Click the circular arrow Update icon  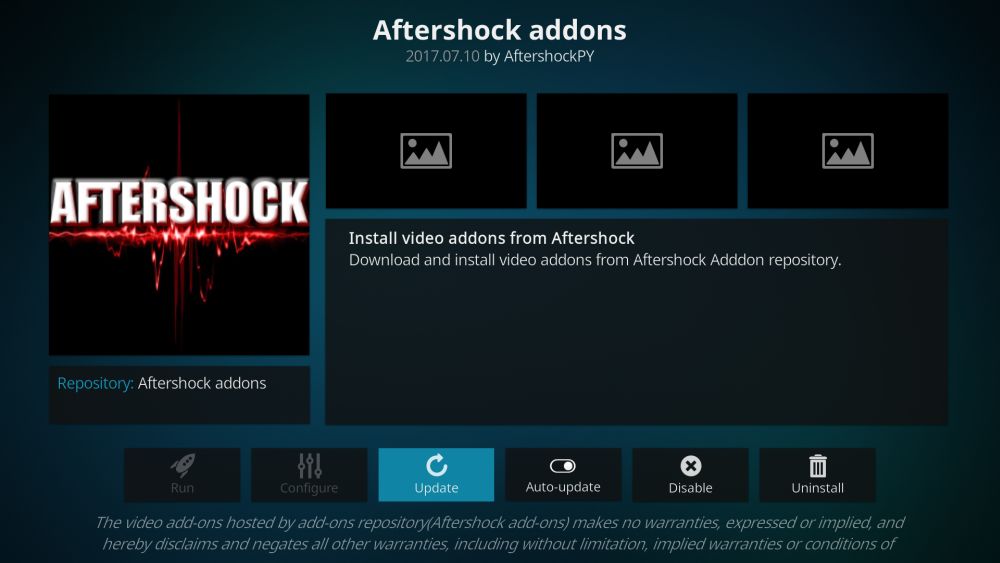pyautogui.click(x=436, y=465)
